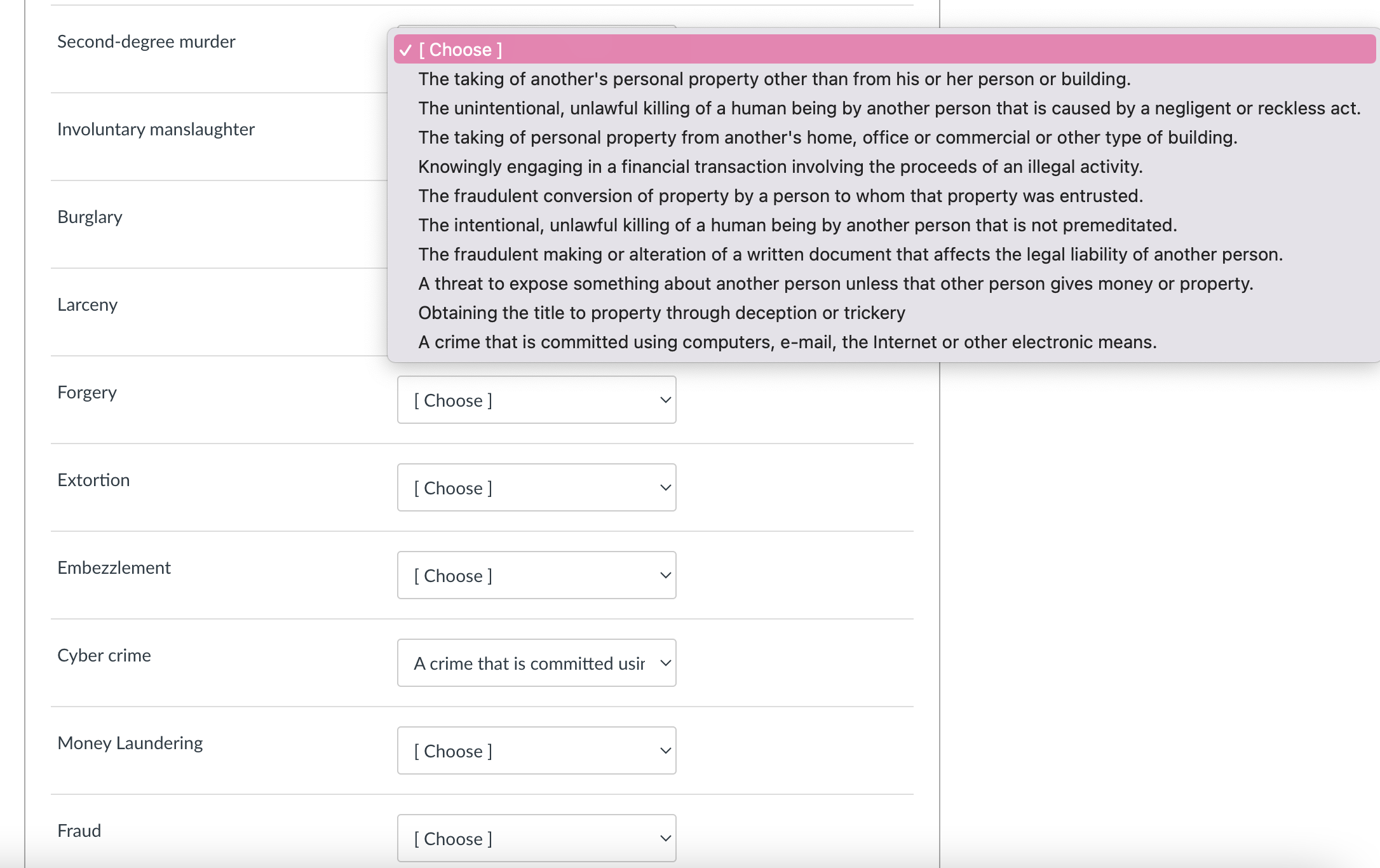Expand the Money Laundering dropdown
The image size is (1380, 868).
(536, 750)
